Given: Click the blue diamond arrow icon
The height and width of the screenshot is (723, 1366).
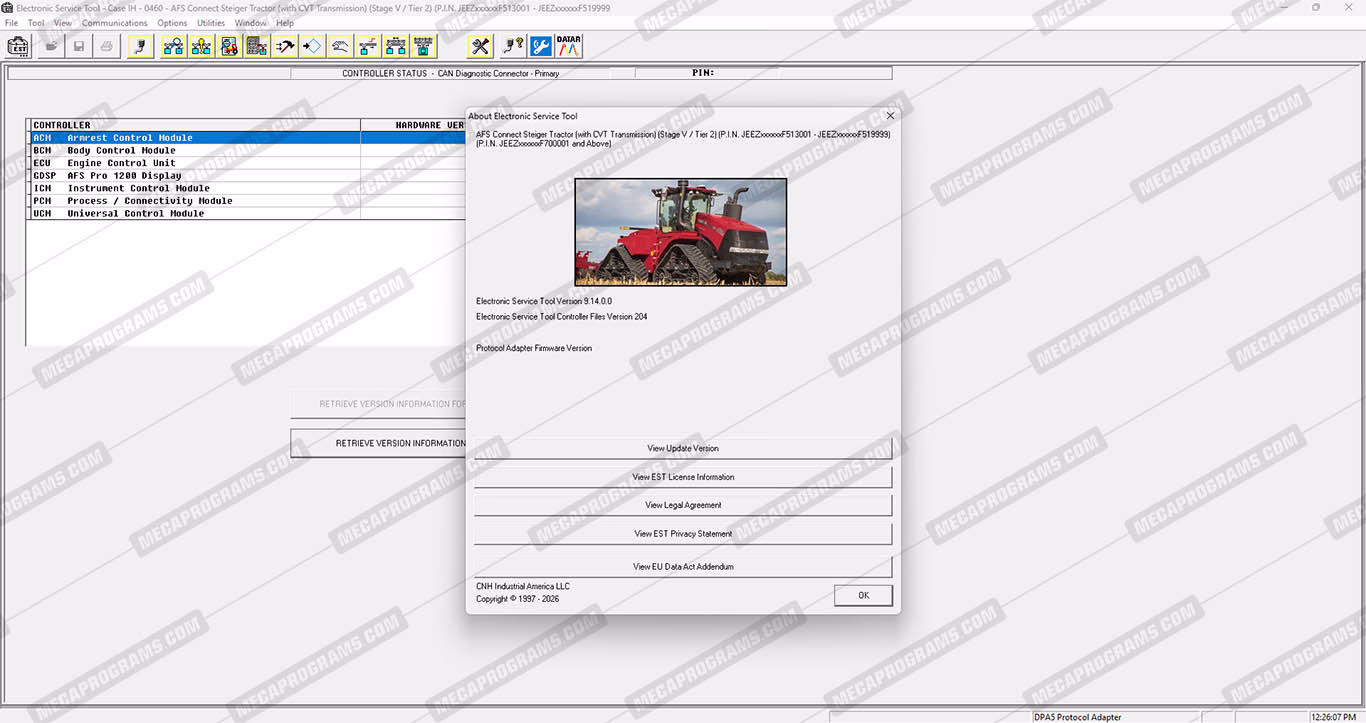Looking at the screenshot, I should click(x=312, y=46).
